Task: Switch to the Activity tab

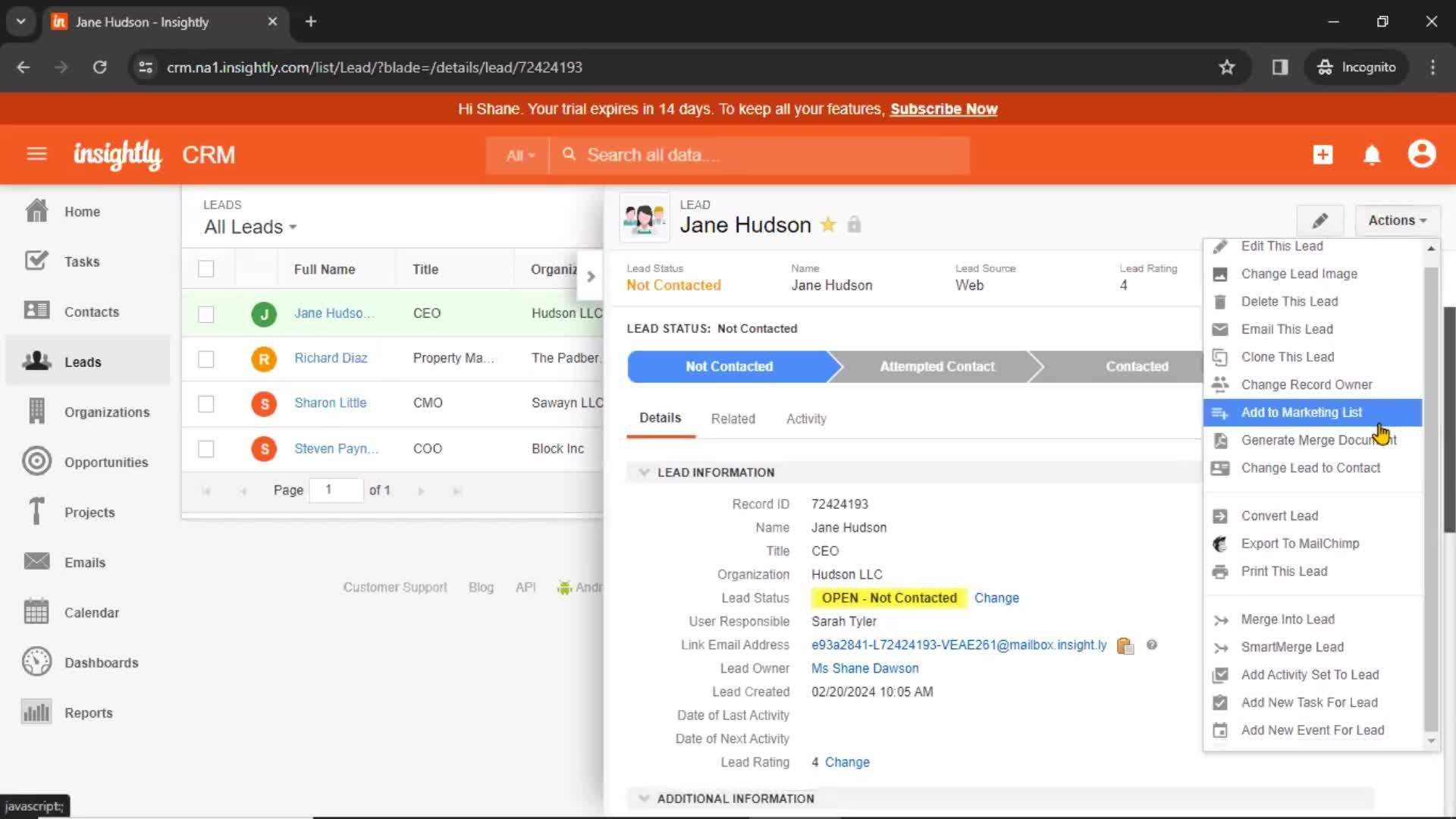Action: tap(806, 419)
